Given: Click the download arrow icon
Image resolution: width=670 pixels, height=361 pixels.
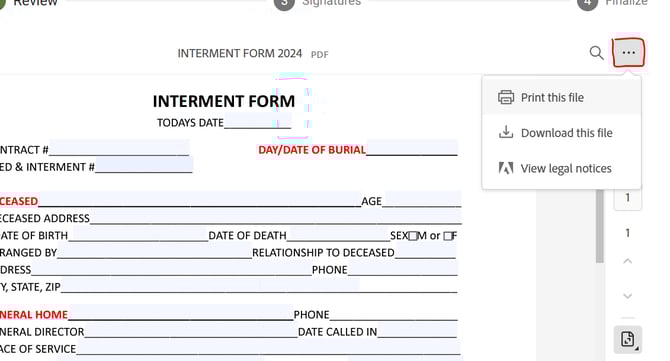Looking at the screenshot, I should pyautogui.click(x=506, y=132).
